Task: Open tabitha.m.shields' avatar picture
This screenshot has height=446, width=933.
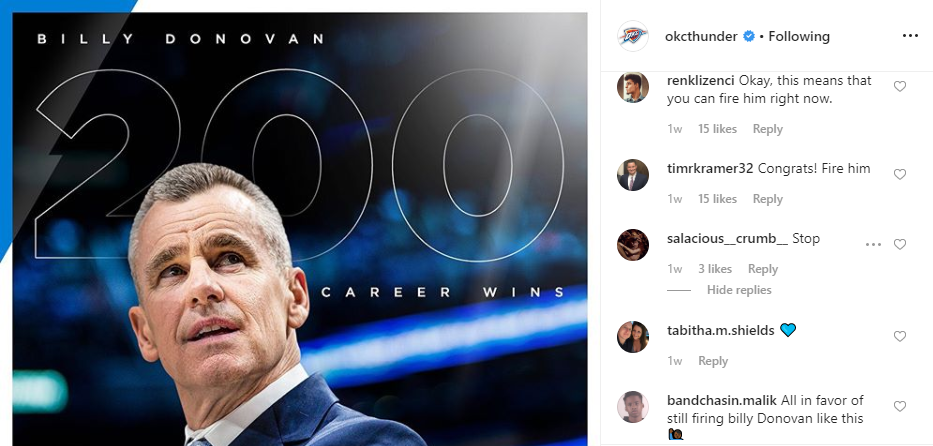Action: [633, 337]
